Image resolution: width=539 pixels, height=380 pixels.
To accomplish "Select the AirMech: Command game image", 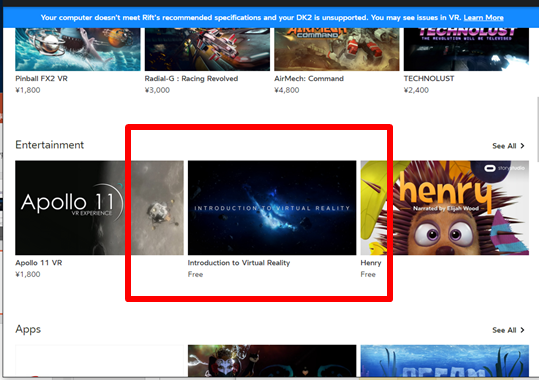I will click(337, 49).
